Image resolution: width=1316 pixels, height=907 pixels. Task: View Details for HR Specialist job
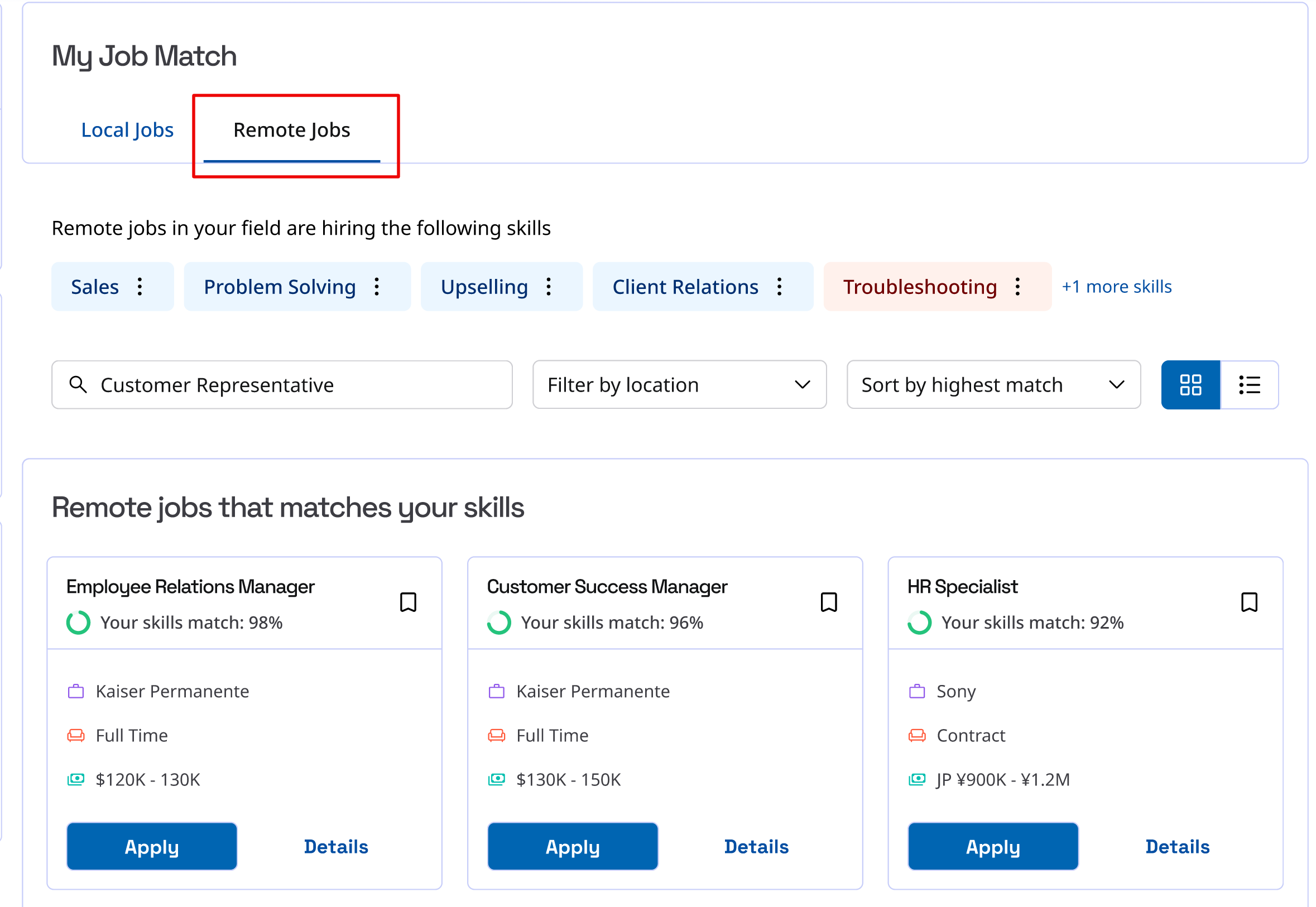(1177, 846)
